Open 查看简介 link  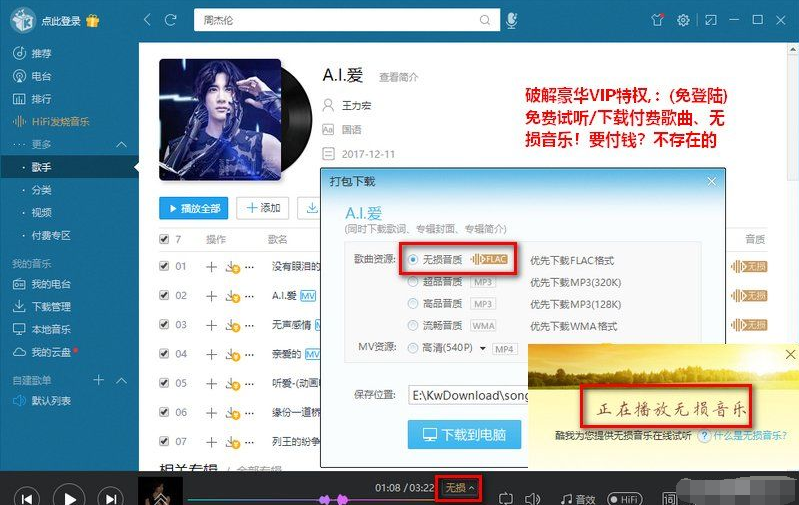(398, 77)
